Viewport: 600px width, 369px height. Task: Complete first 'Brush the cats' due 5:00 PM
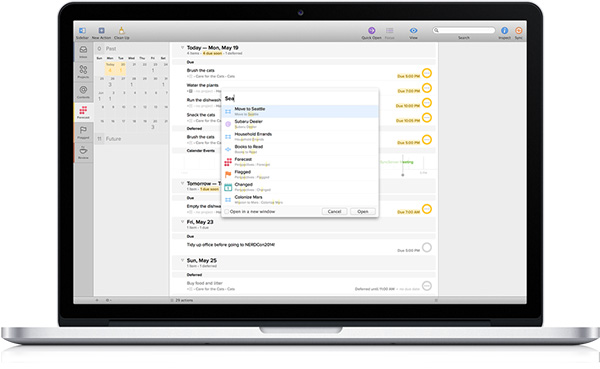click(x=427, y=73)
